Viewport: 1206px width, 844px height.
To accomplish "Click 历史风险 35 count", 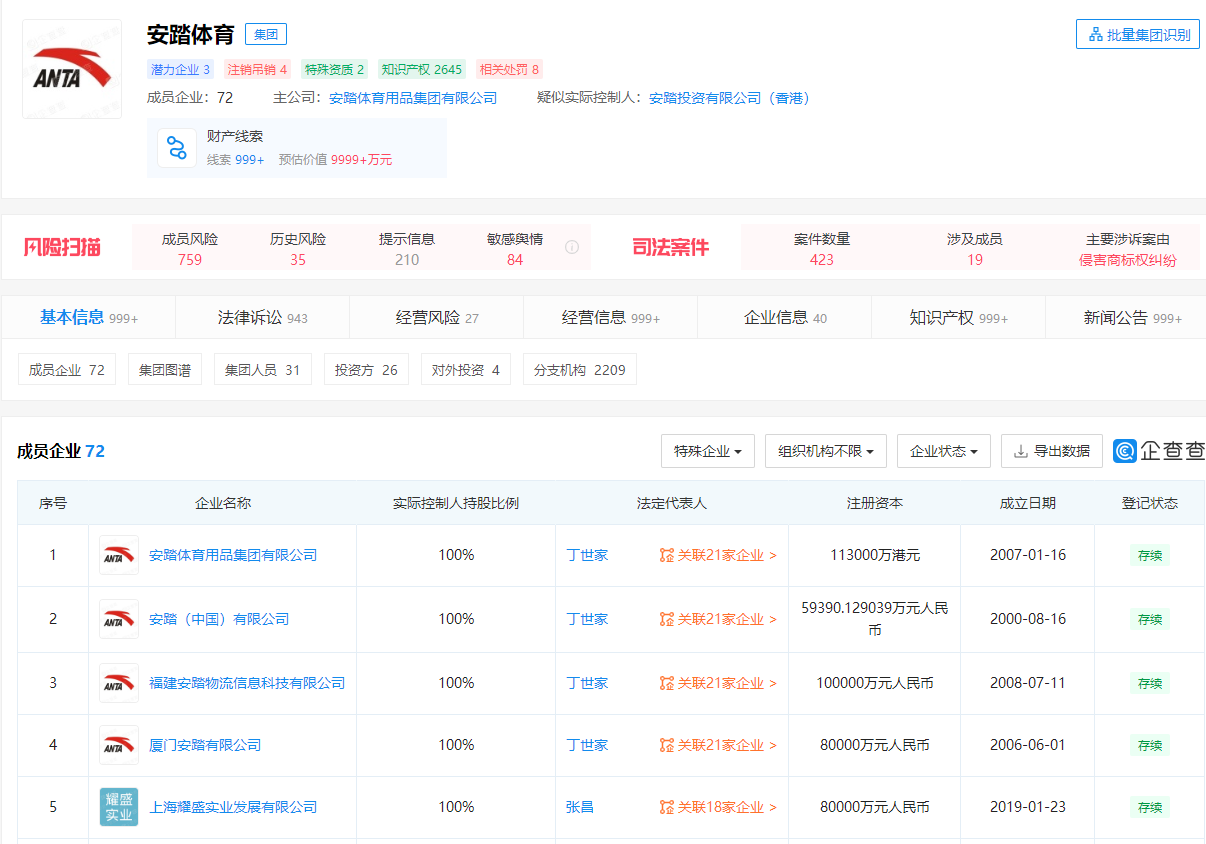I will [x=298, y=260].
